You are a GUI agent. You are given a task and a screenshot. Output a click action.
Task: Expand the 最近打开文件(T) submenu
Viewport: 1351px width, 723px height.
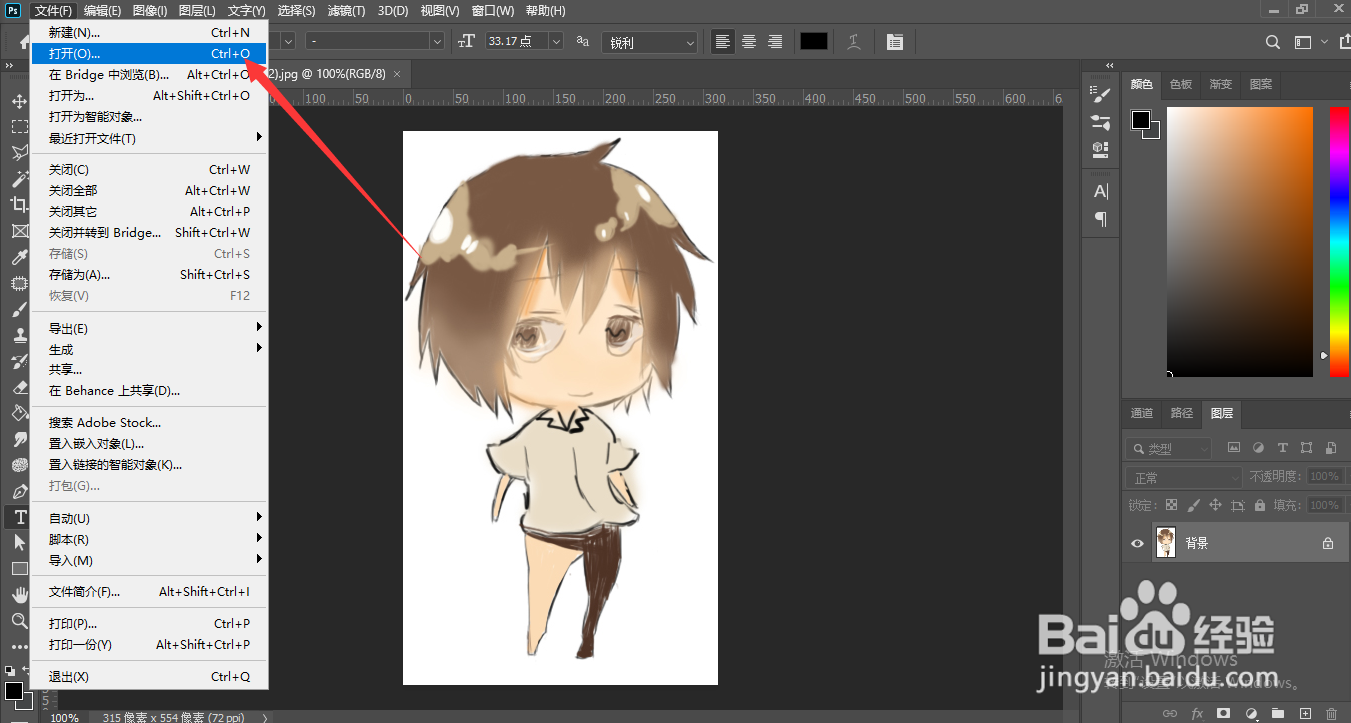coord(150,138)
